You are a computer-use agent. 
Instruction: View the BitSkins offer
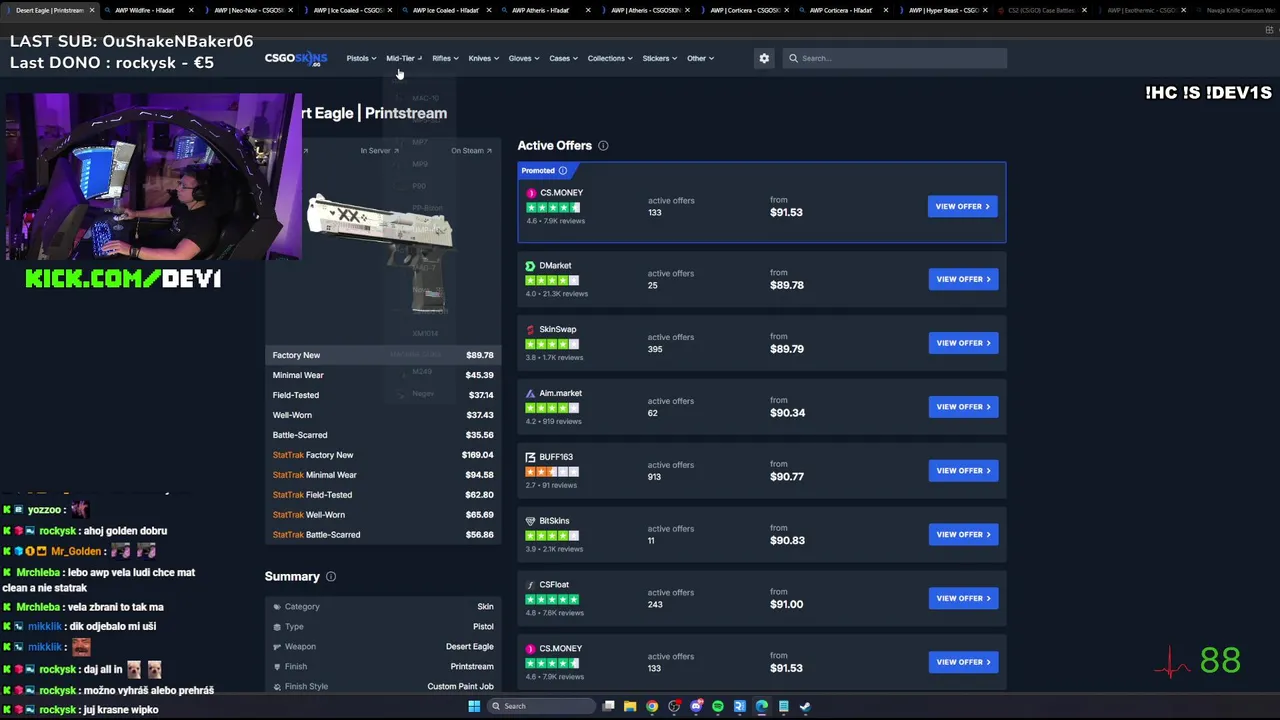[963, 534]
